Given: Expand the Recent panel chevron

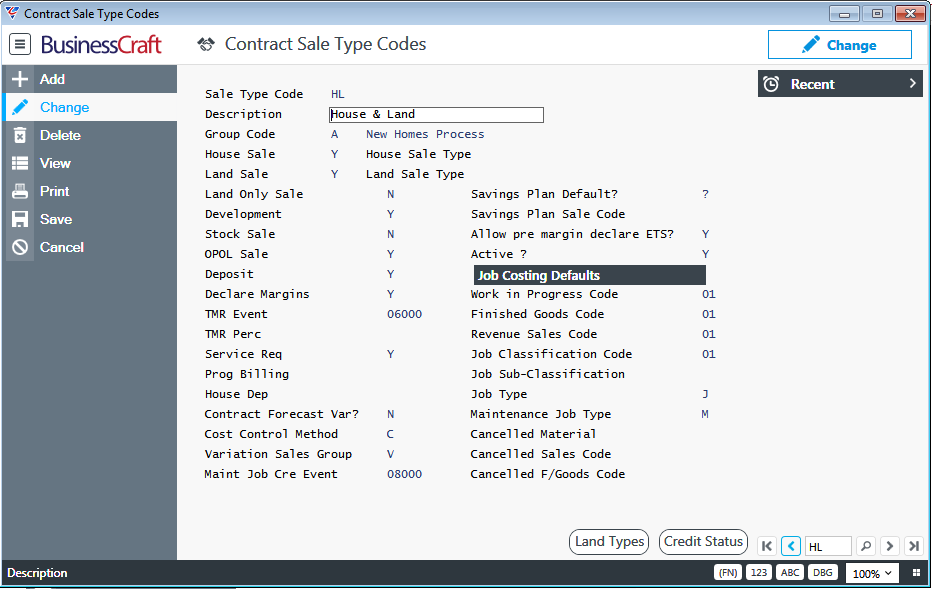Looking at the screenshot, I should tap(912, 84).
